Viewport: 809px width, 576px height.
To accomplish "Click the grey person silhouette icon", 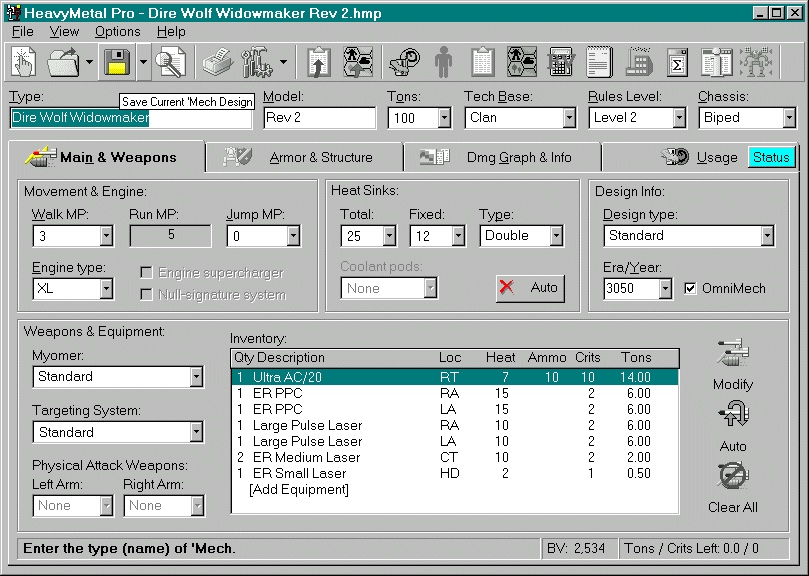I will point(443,62).
